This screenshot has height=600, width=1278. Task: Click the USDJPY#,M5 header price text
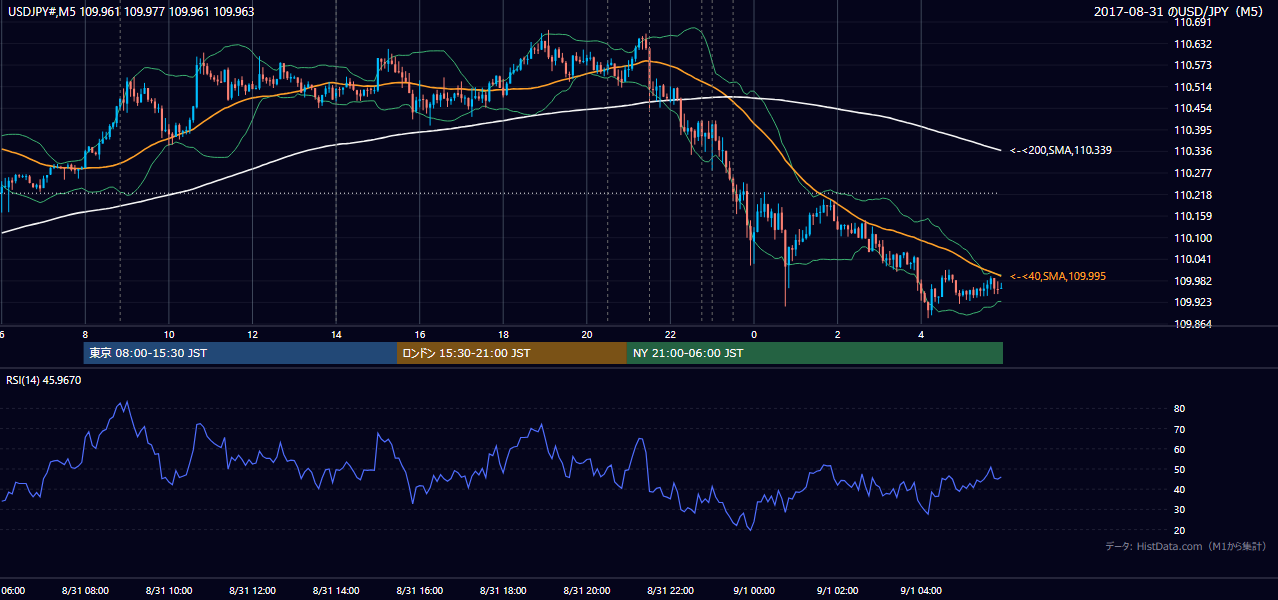click(x=130, y=12)
